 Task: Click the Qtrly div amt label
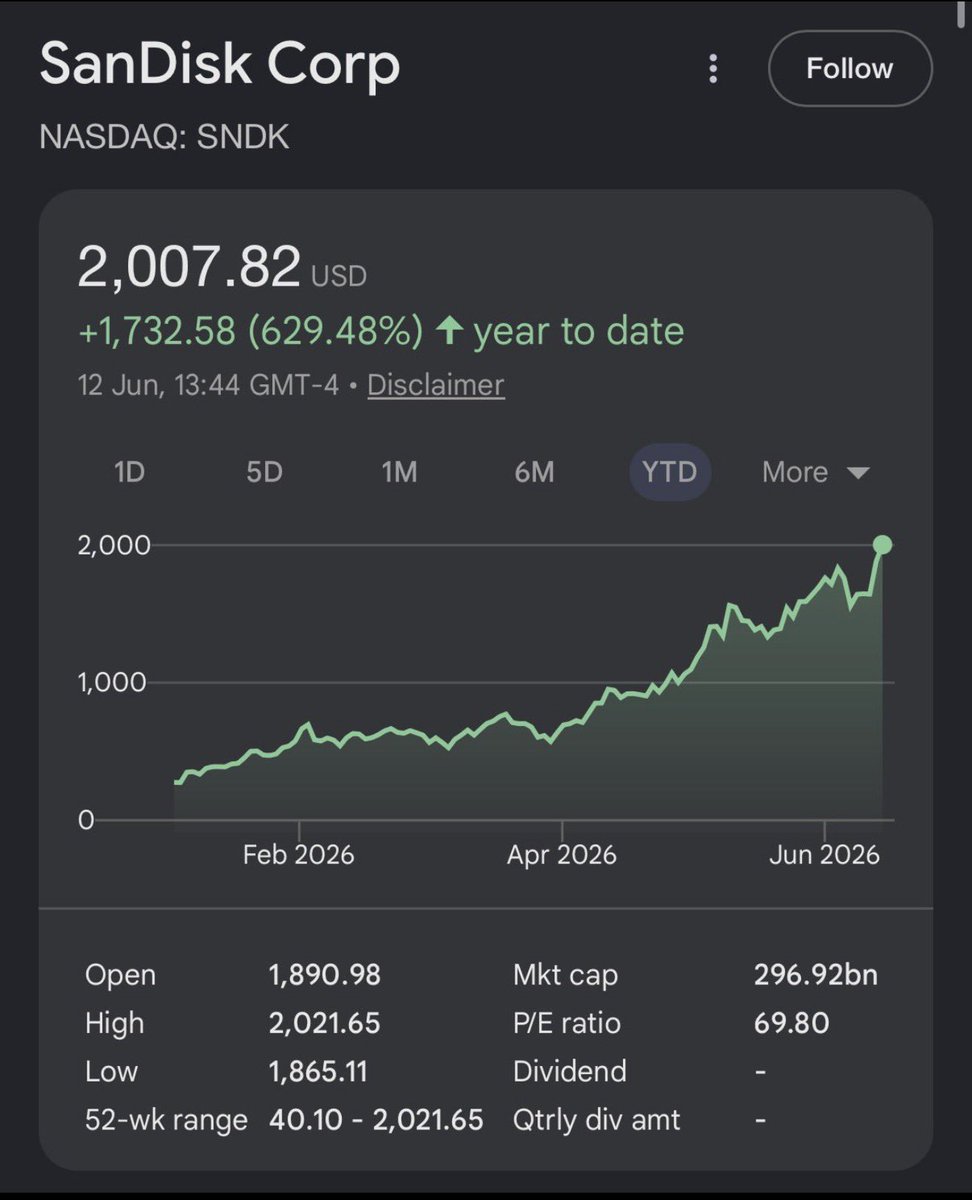(597, 1119)
